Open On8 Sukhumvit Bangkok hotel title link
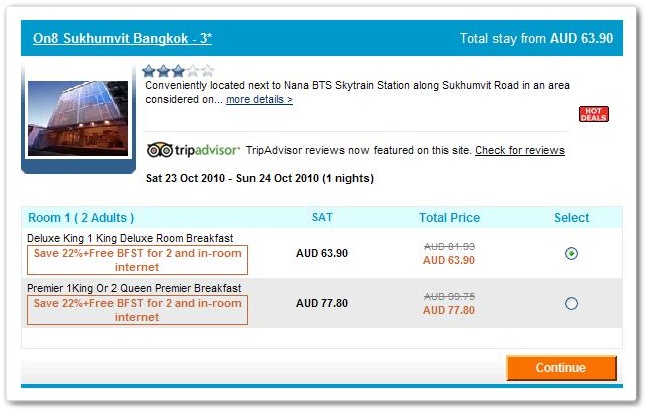The width and height of the screenshot is (649, 413). pos(123,38)
